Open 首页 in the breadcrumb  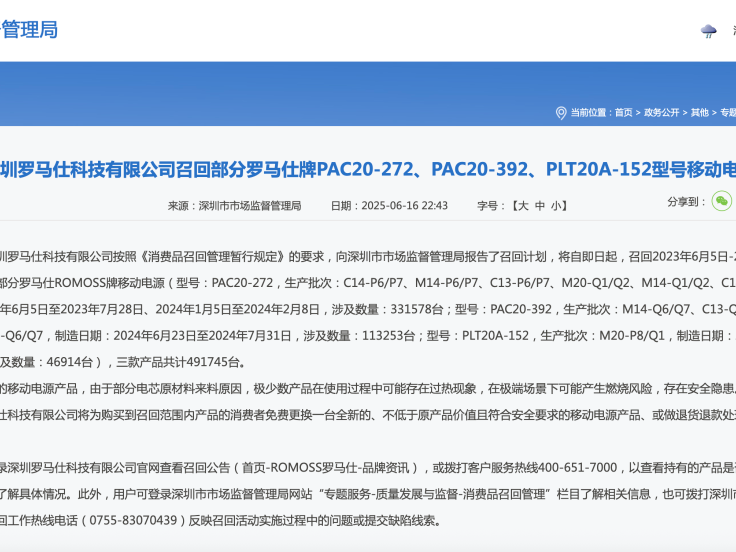[623, 113]
